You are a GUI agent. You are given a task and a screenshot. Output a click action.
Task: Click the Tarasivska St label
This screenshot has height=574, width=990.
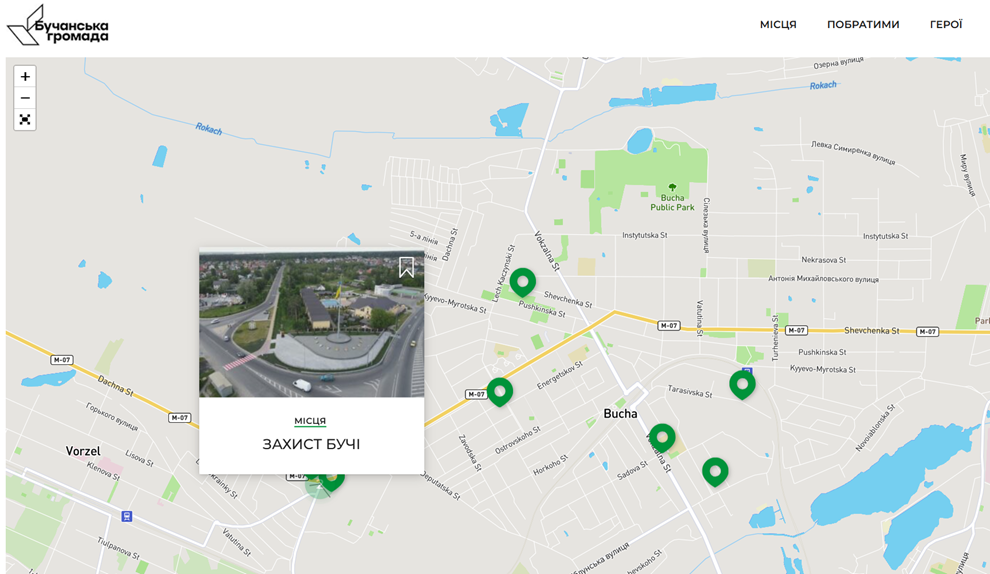tap(690, 392)
